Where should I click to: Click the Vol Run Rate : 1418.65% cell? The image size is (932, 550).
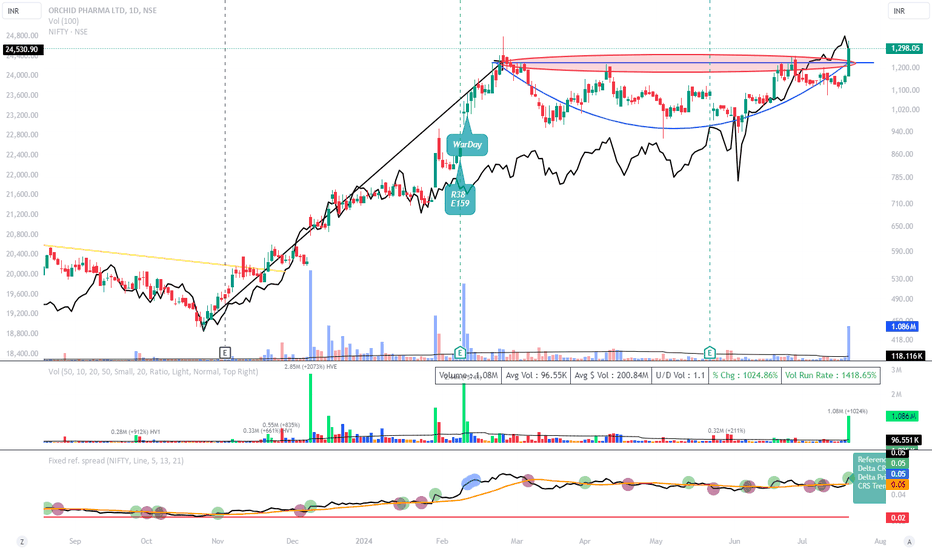(830, 375)
